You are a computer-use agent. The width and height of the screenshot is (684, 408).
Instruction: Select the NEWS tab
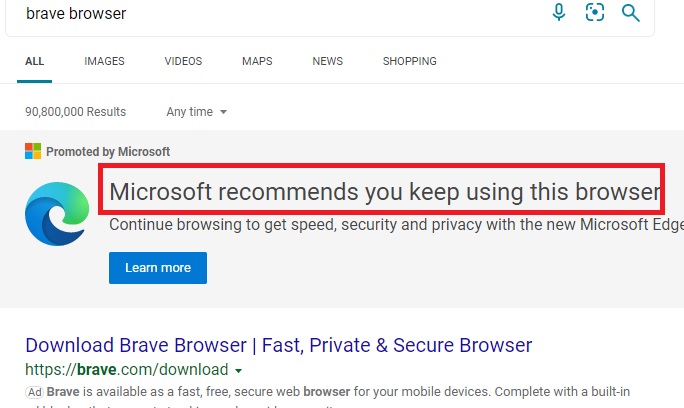327,61
